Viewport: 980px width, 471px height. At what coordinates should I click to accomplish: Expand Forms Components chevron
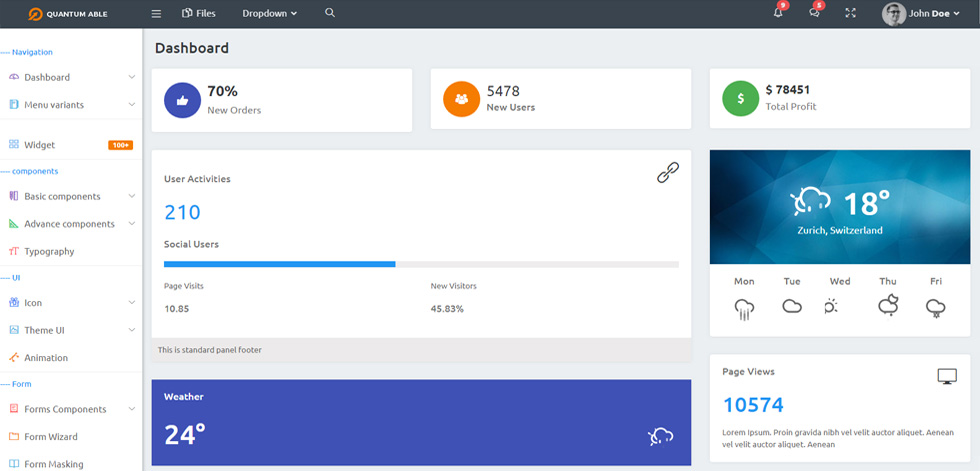132,409
